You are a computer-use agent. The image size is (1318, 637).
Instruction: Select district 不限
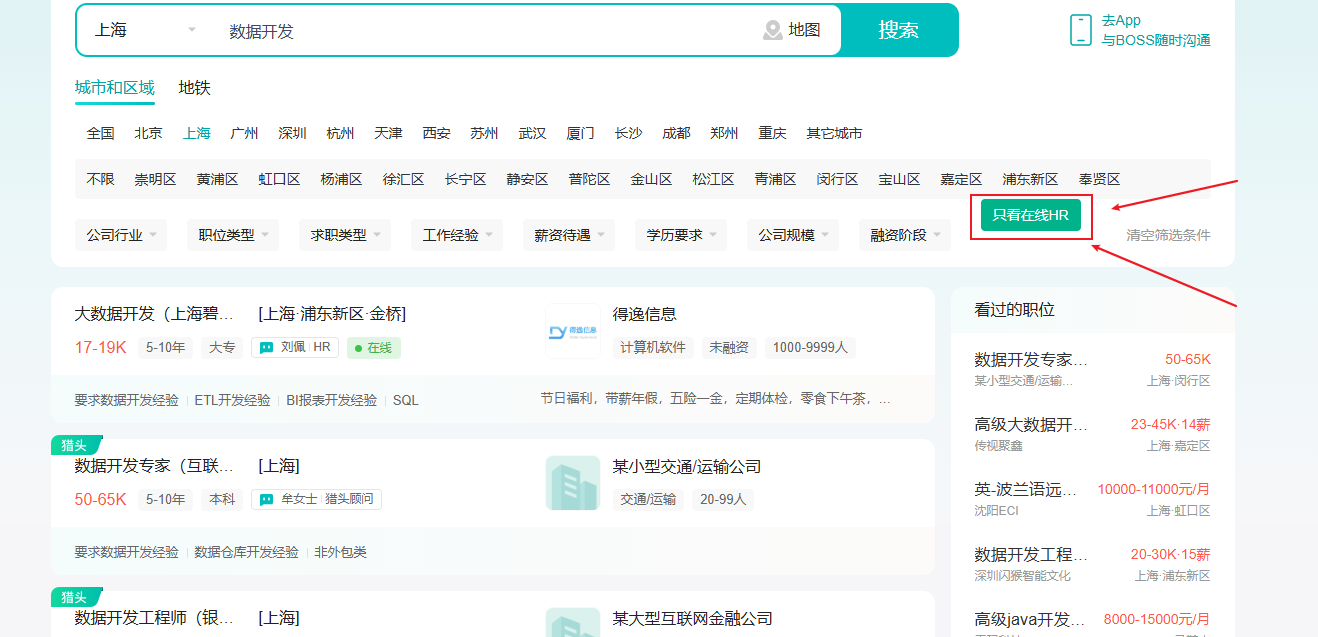[x=101, y=179]
